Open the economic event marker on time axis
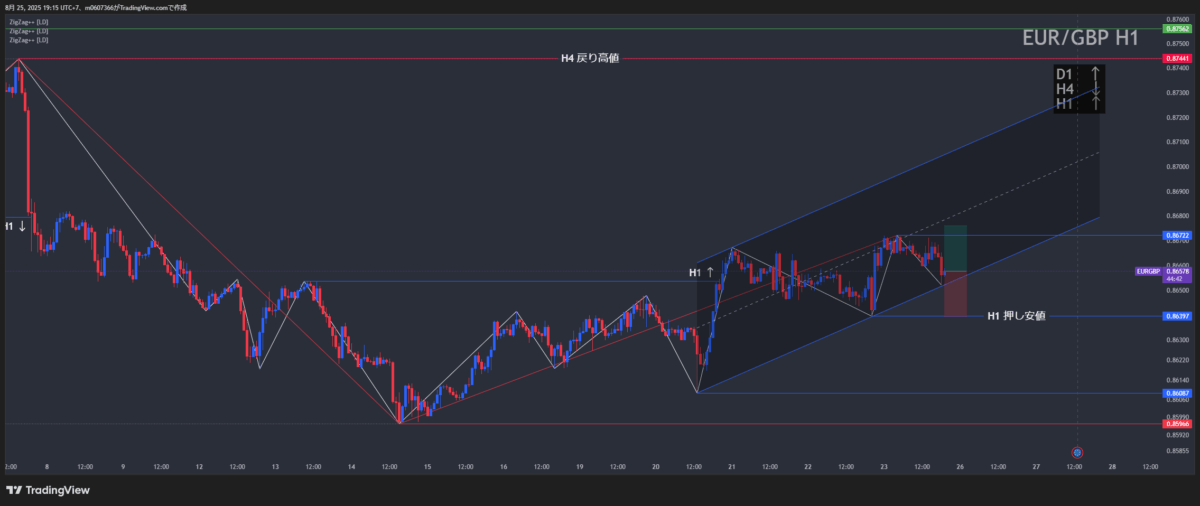The height and width of the screenshot is (506, 1200). (1077, 452)
